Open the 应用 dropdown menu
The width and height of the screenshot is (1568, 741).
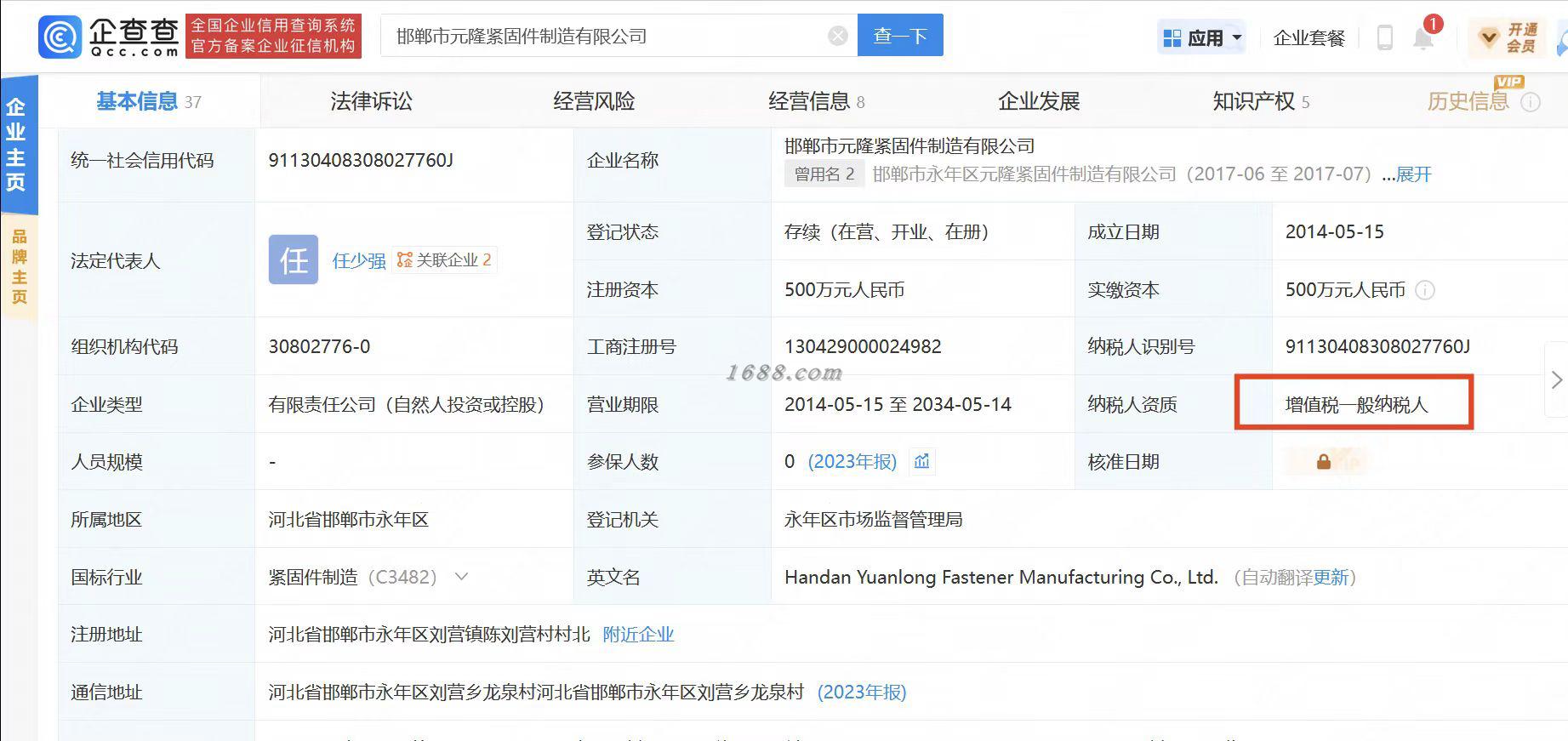pyautogui.click(x=1202, y=37)
